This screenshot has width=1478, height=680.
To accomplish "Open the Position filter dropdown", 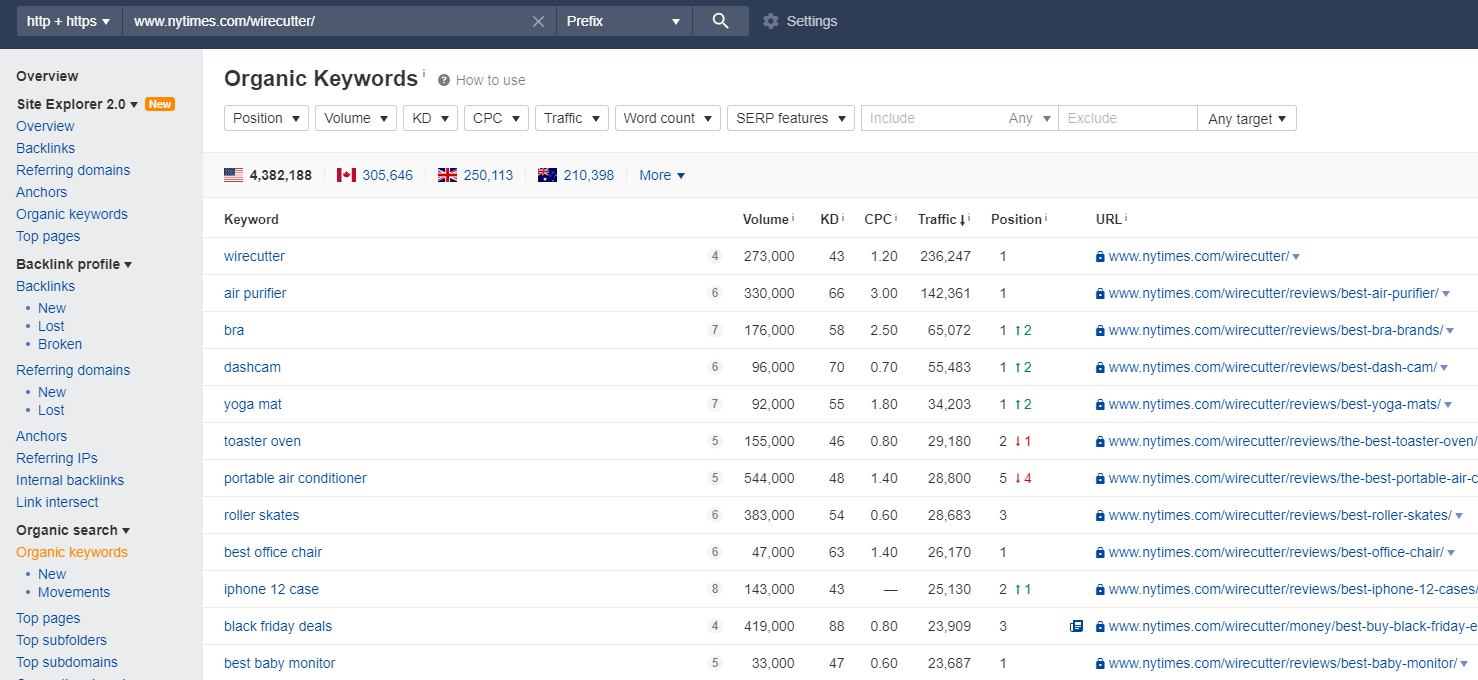I will pyautogui.click(x=266, y=118).
